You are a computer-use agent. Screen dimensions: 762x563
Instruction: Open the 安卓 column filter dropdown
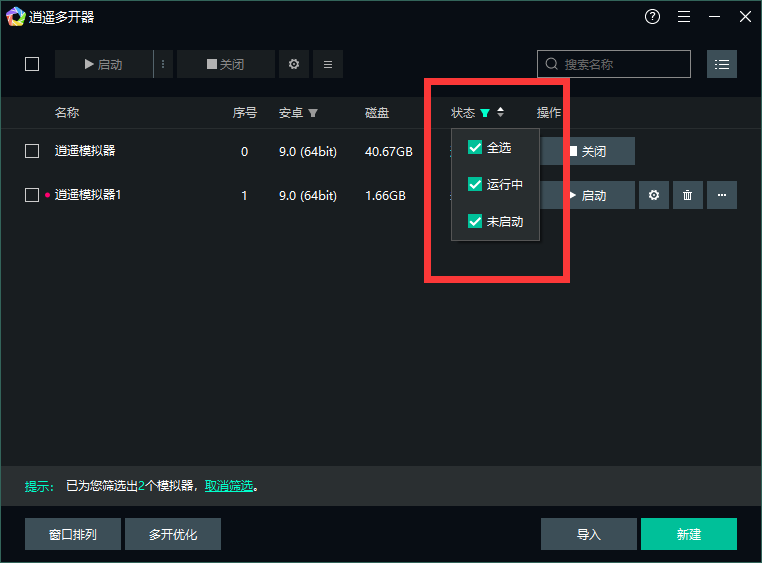(313, 113)
